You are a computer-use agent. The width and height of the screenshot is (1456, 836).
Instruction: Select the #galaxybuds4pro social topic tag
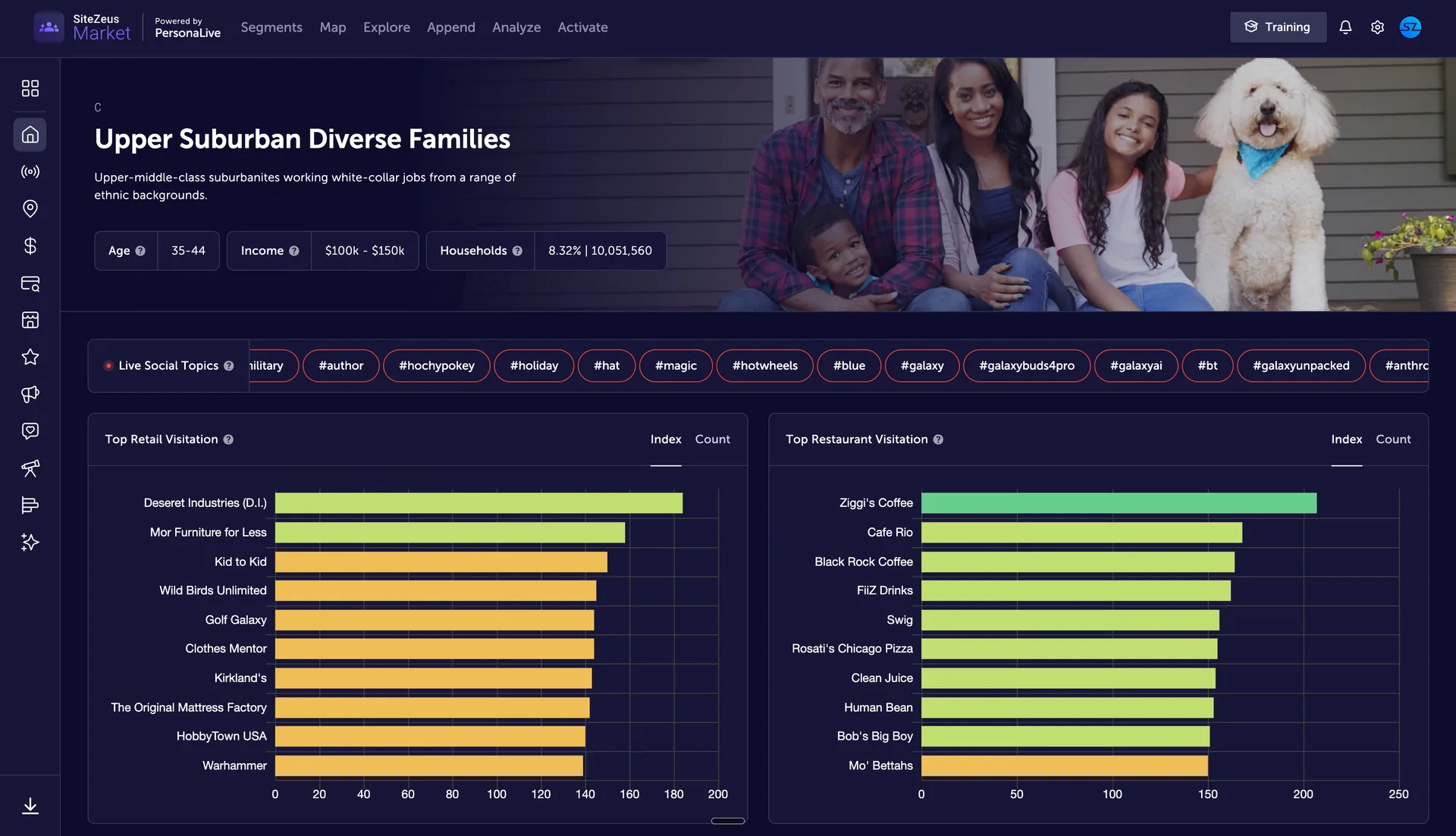(1026, 366)
